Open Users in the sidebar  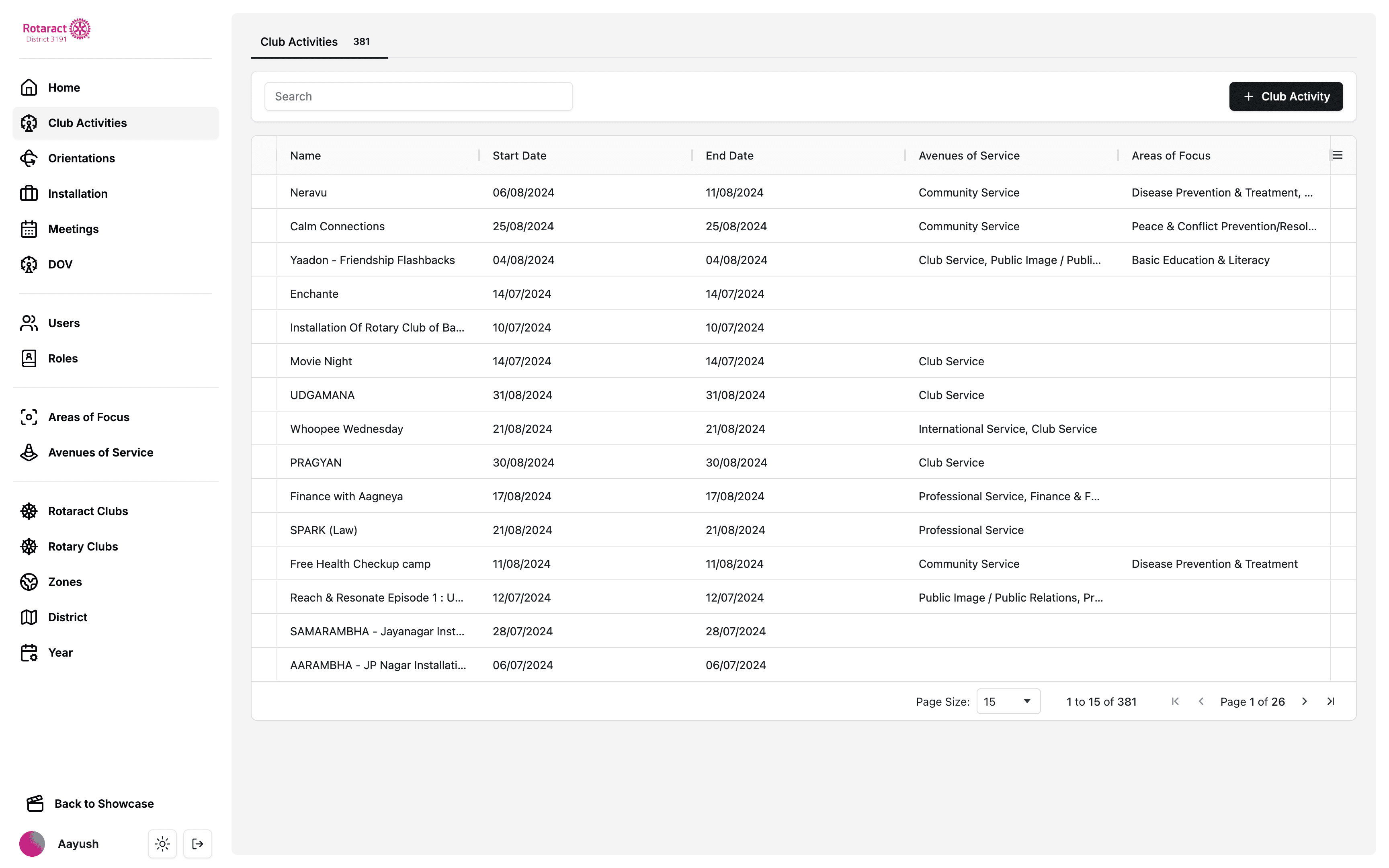tap(64, 323)
